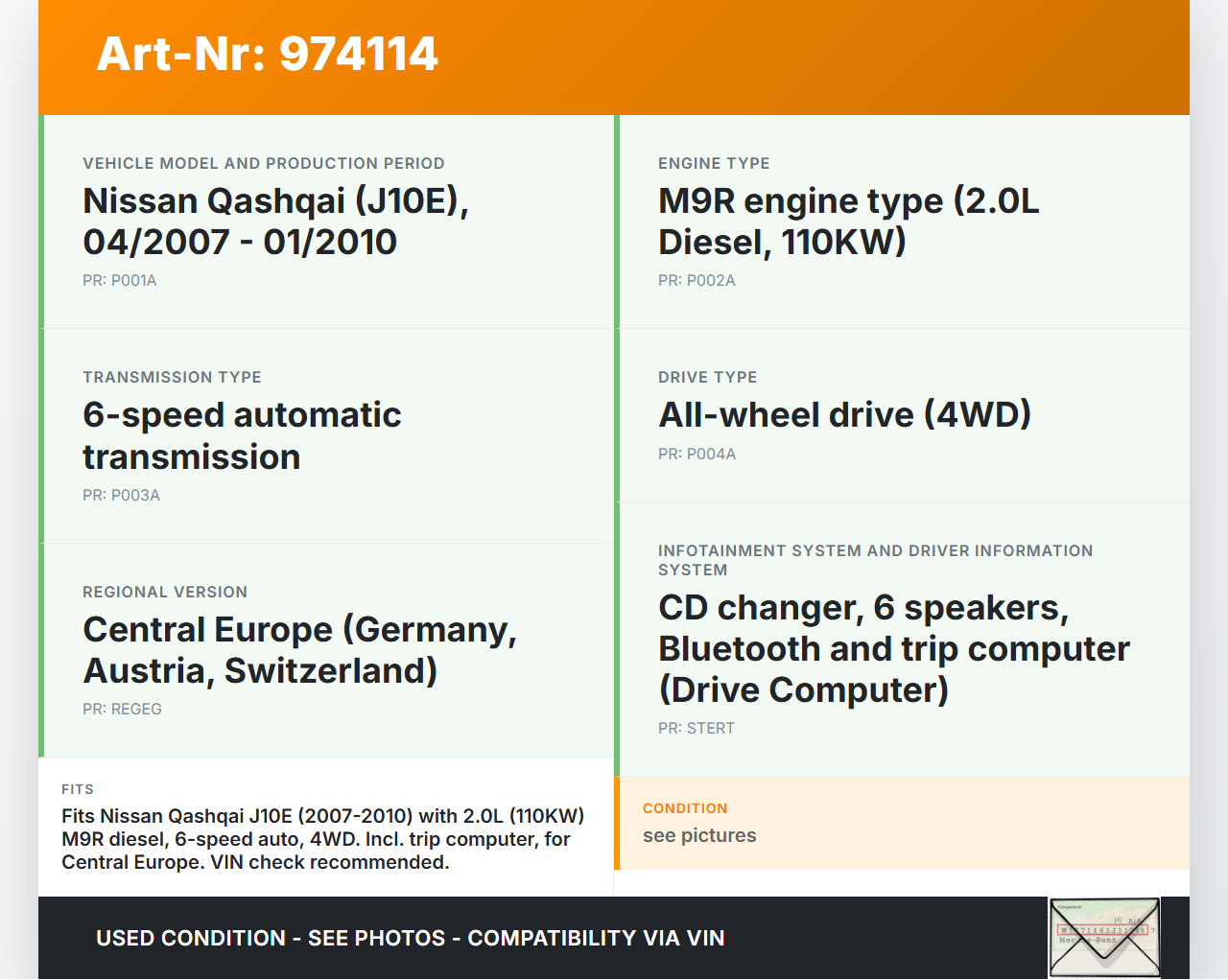The height and width of the screenshot is (980, 1228).
Task: Click the TRANSMISSION TYPE section label
Action: [x=172, y=377]
